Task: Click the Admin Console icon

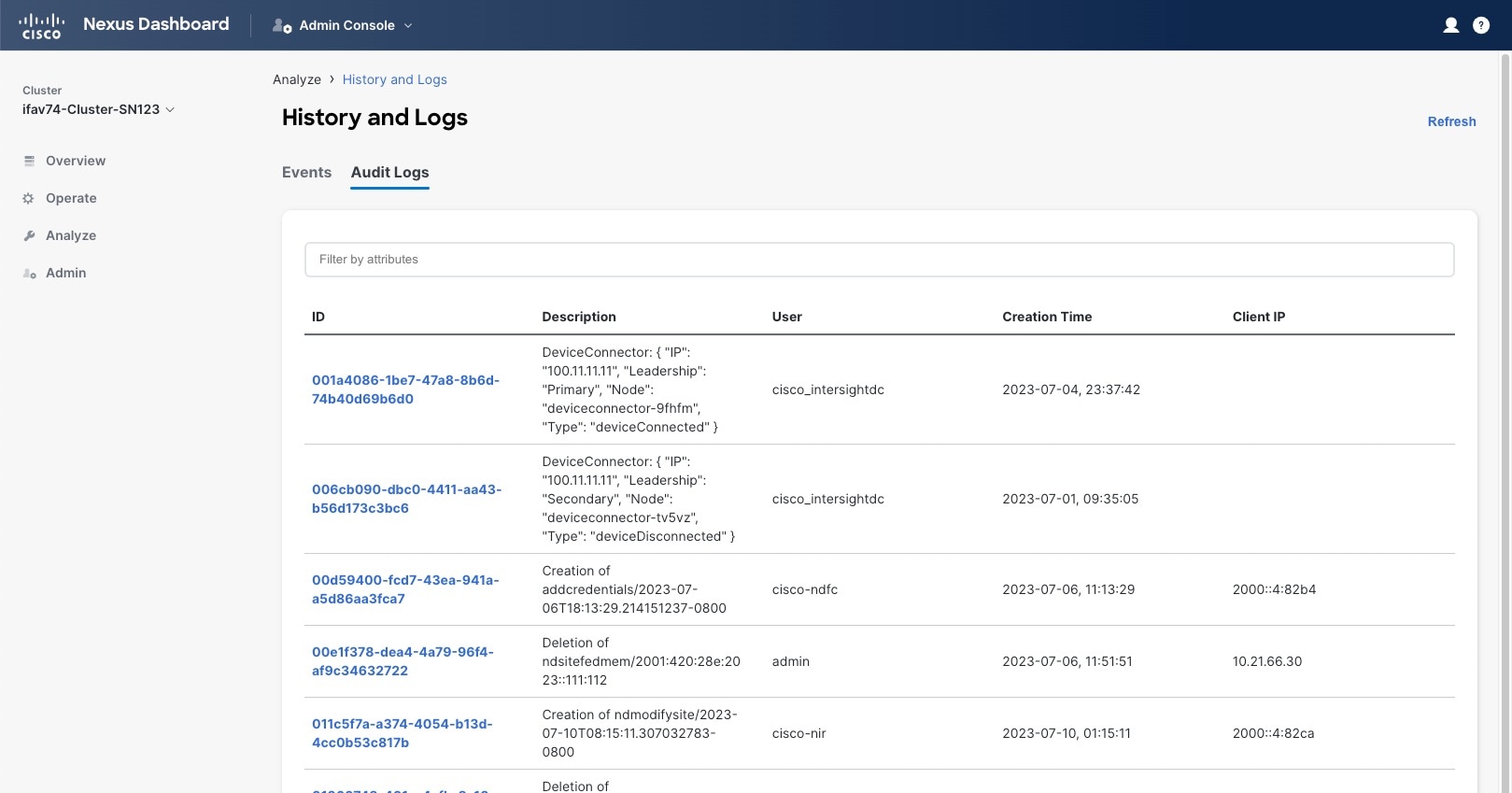Action: click(282, 25)
